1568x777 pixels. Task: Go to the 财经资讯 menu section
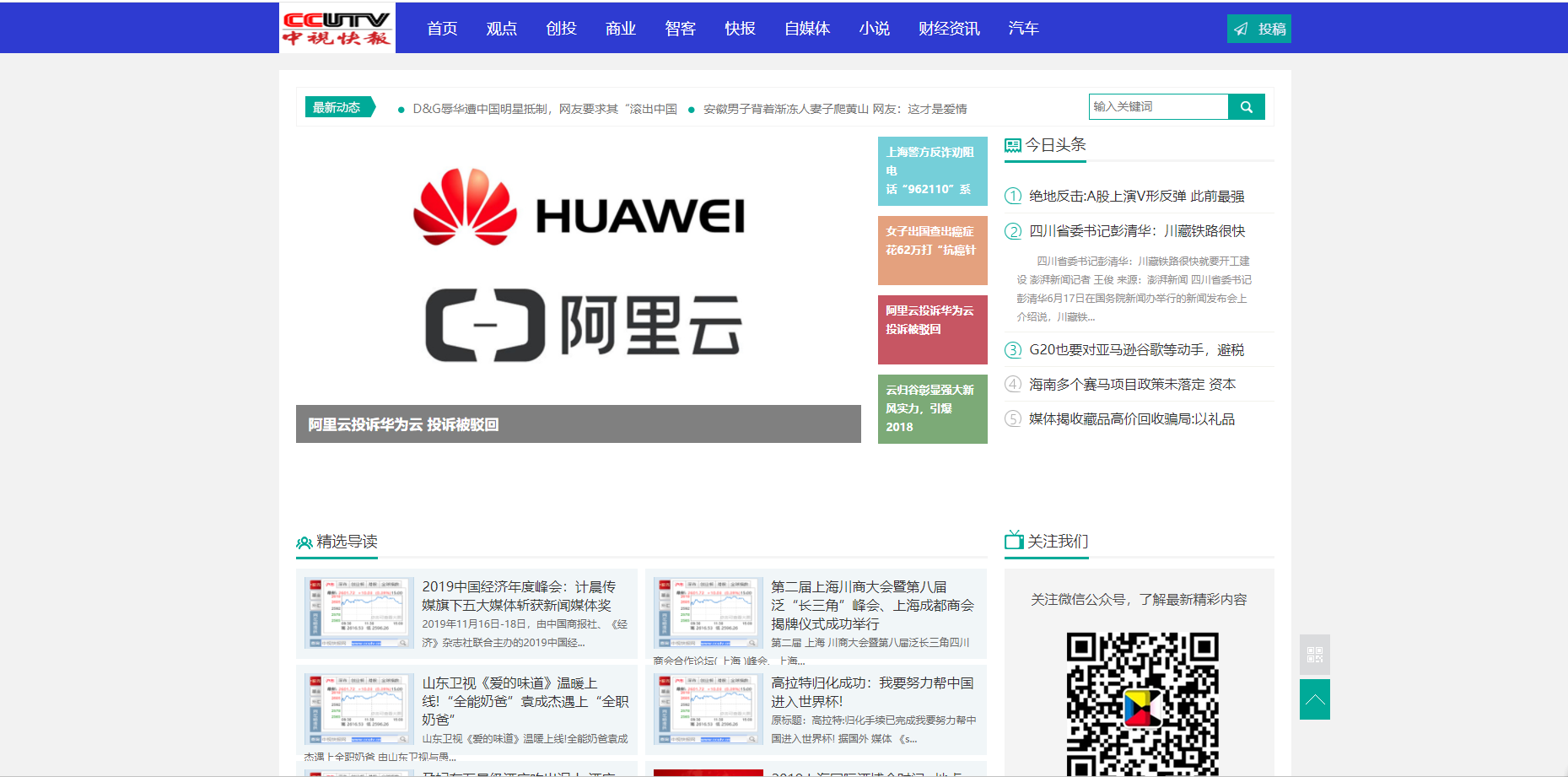[x=949, y=29]
